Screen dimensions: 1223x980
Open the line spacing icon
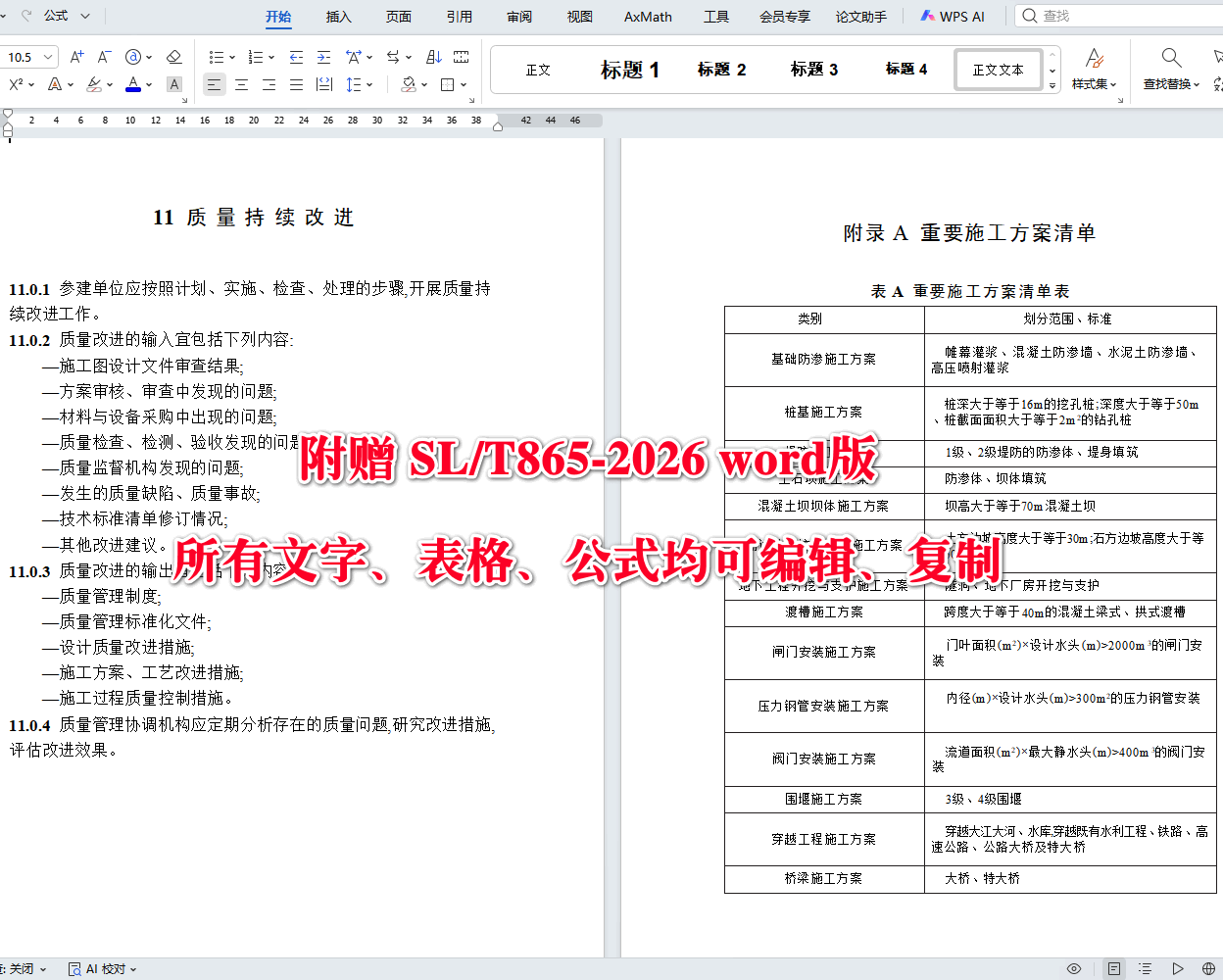click(353, 84)
